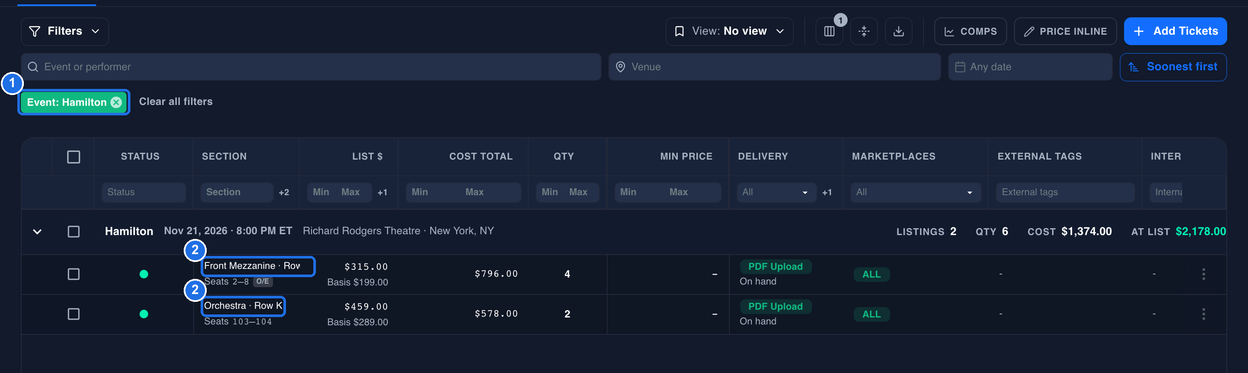Click the $796.00 cost total
This screenshot has height=373, width=1248.
(496, 274)
